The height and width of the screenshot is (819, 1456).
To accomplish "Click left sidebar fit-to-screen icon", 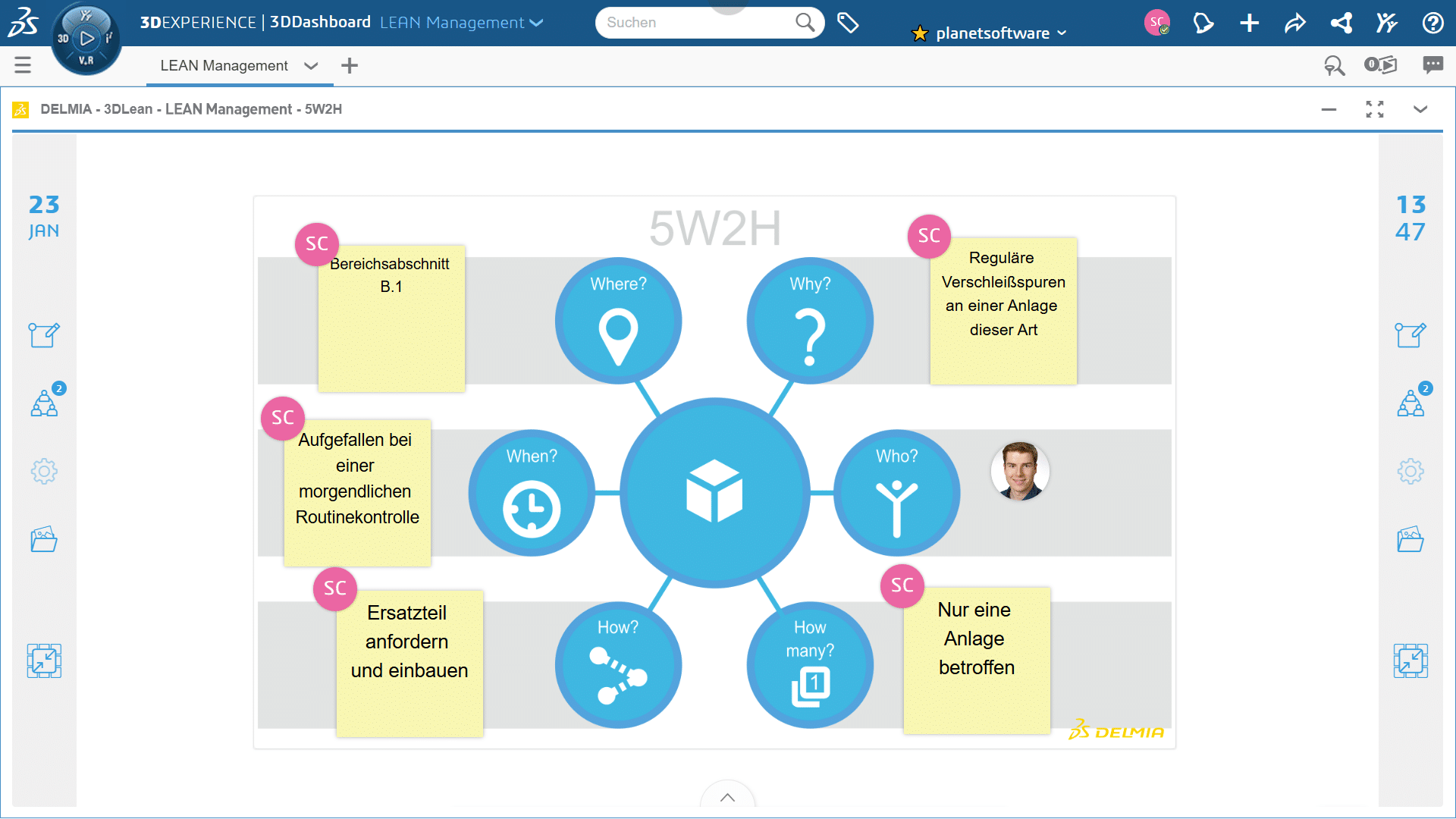I will [x=44, y=661].
